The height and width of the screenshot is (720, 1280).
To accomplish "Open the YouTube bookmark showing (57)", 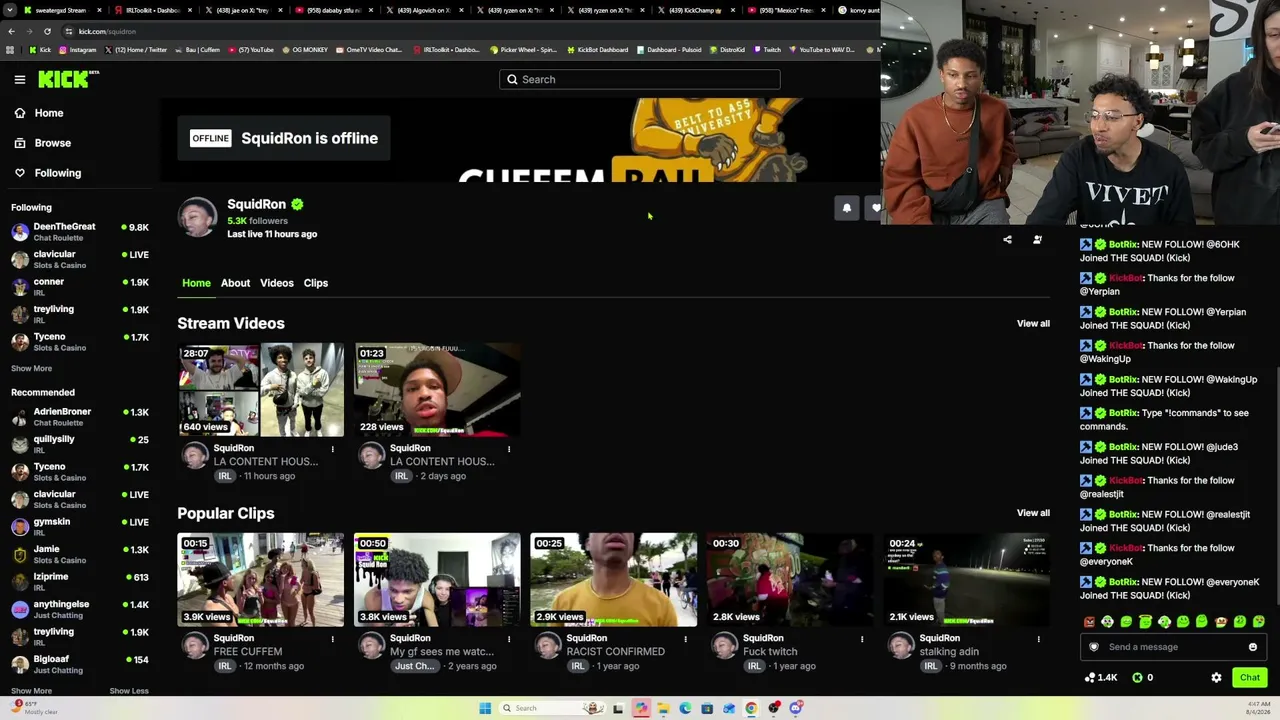I will click(x=251, y=50).
